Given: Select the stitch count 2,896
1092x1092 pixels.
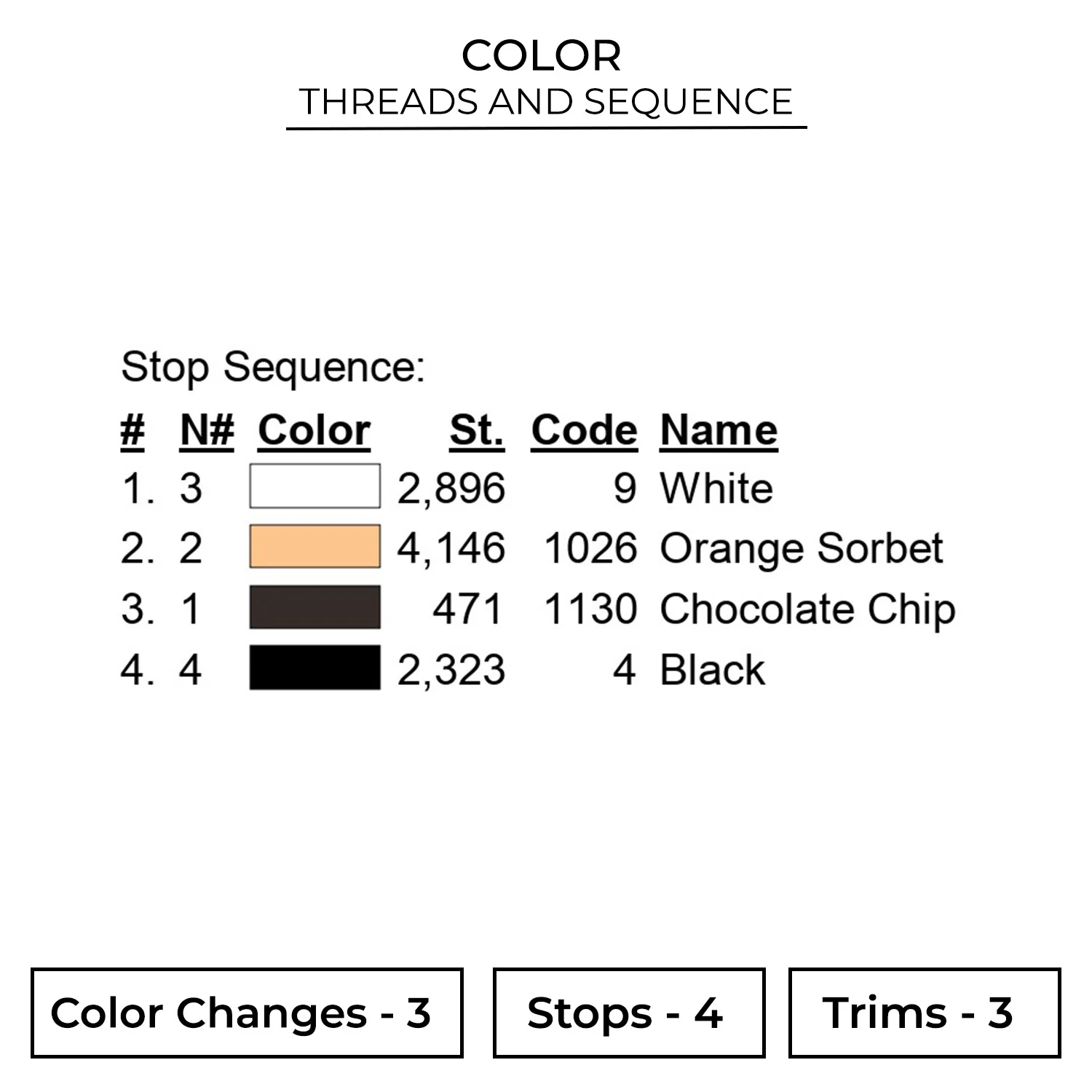Looking at the screenshot, I should [451, 488].
